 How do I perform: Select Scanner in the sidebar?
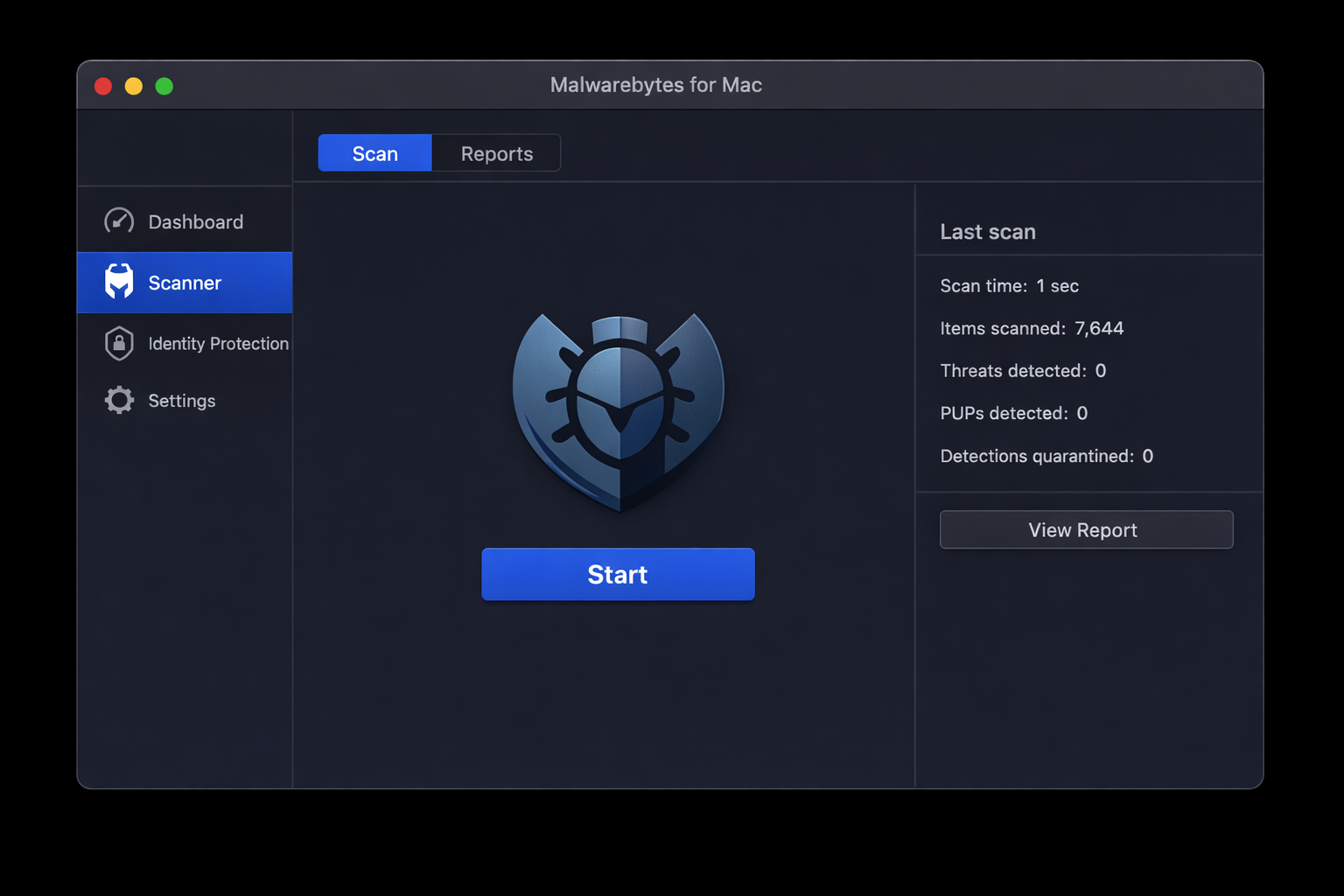pyautogui.click(x=185, y=283)
